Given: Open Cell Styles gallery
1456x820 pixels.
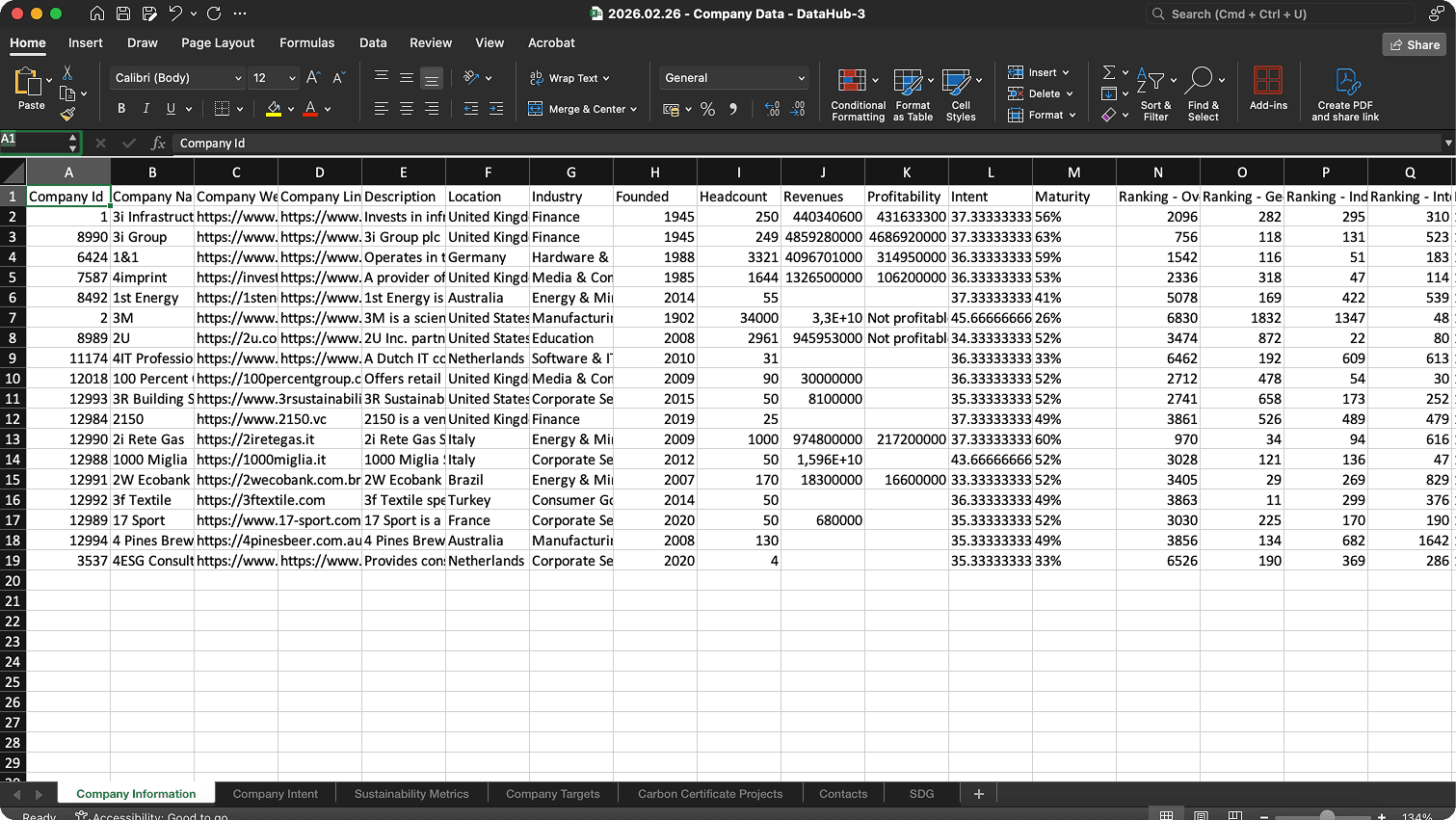Looking at the screenshot, I should (961, 94).
